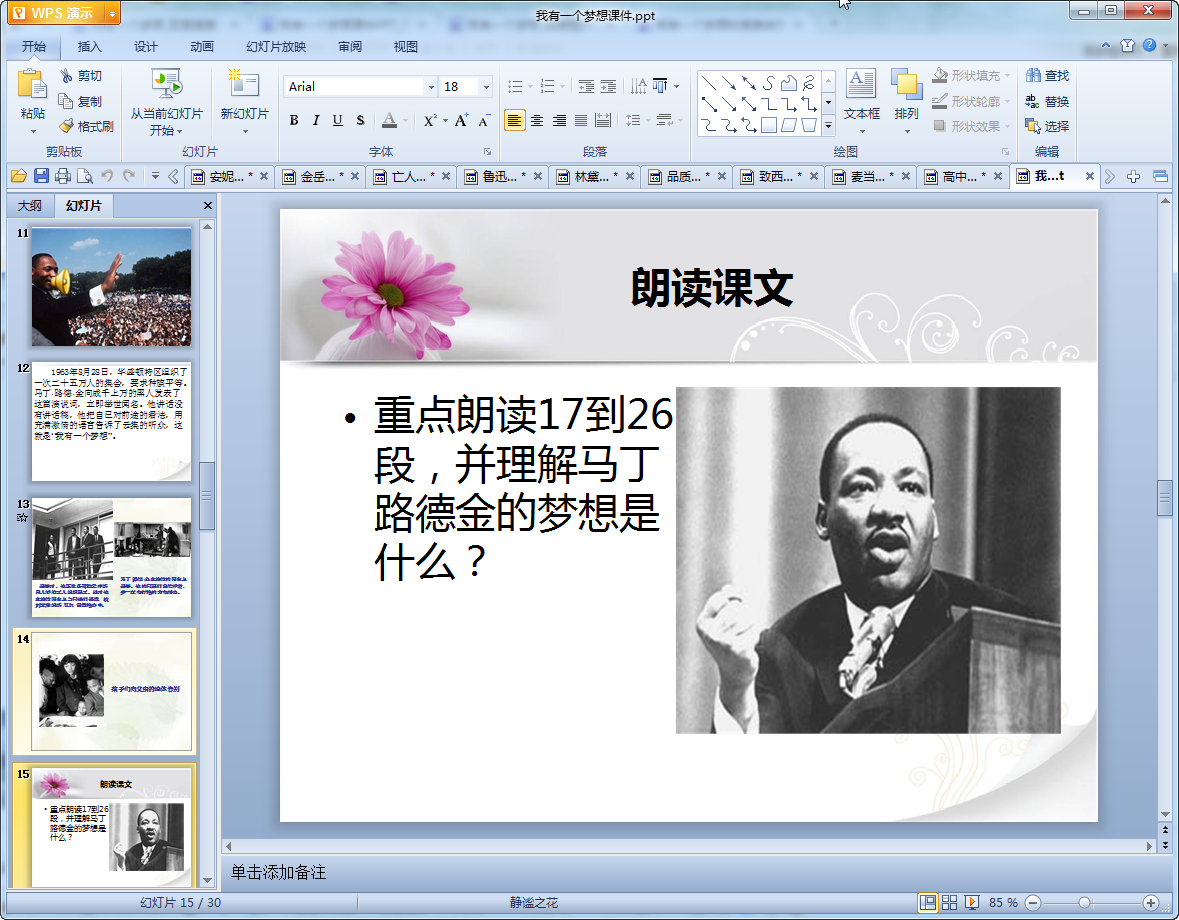Click the increase indent icon

tap(608, 86)
